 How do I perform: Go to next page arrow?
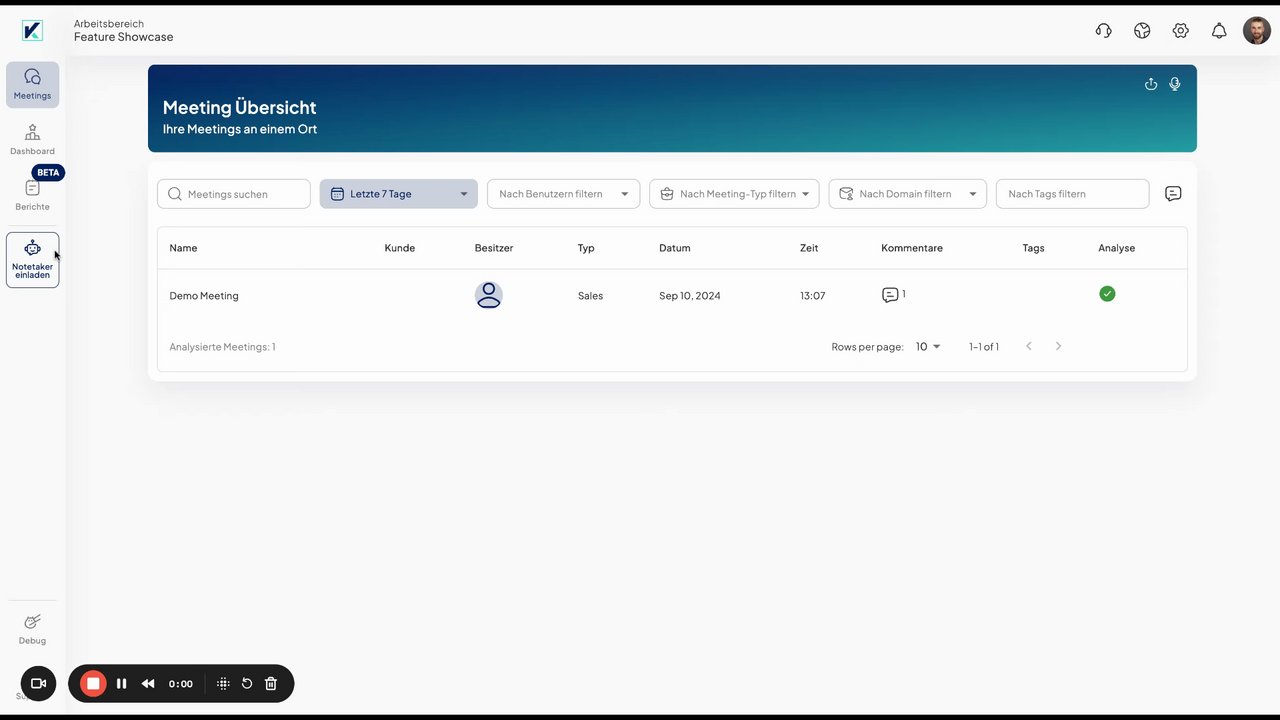tap(1058, 346)
